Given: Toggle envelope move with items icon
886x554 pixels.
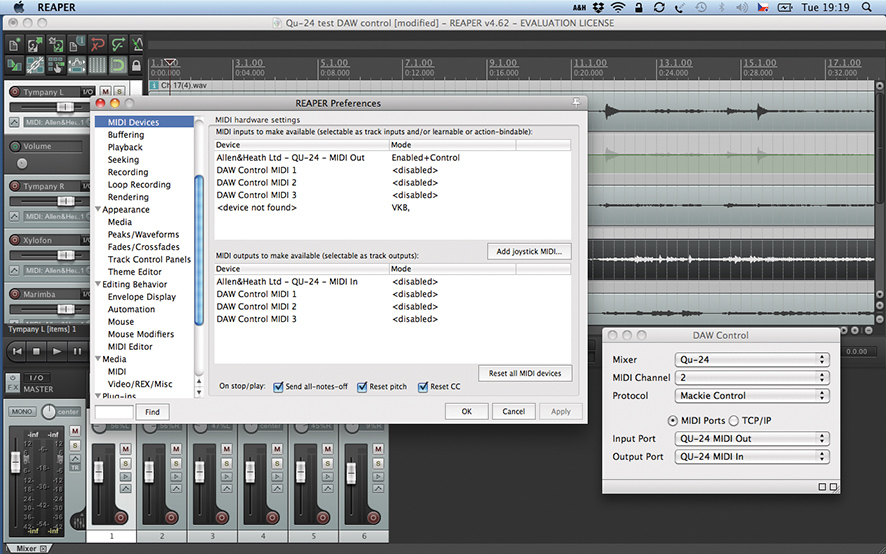Looking at the screenshot, I should pyautogui.click(x=76, y=65).
